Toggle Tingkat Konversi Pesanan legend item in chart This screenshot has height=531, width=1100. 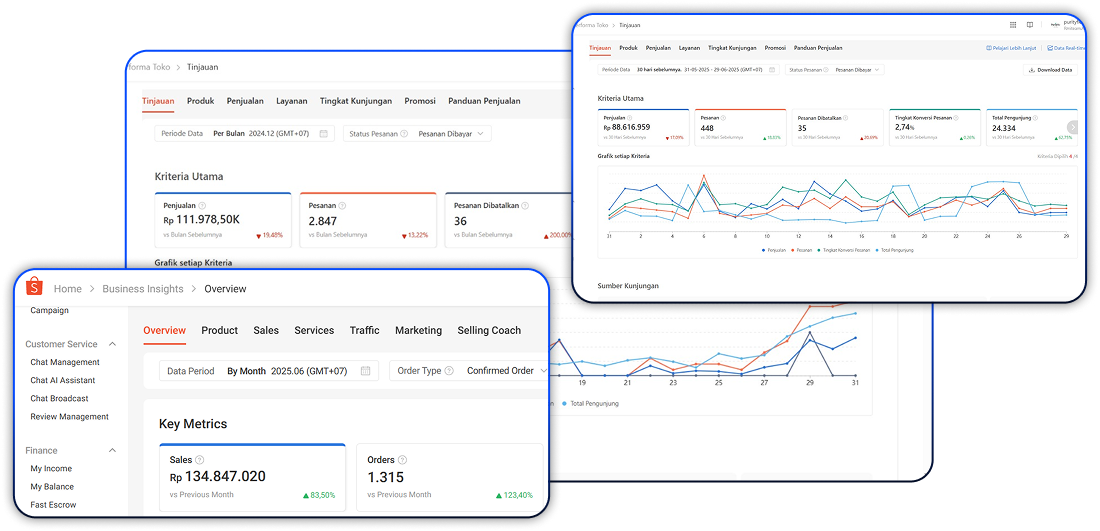843,249
